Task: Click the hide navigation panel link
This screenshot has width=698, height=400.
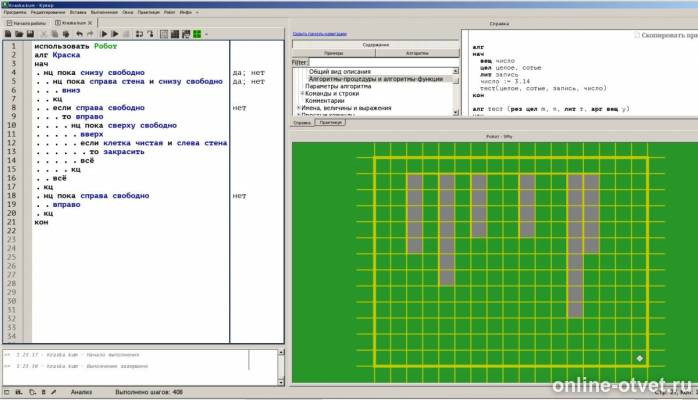Action: click(x=320, y=34)
